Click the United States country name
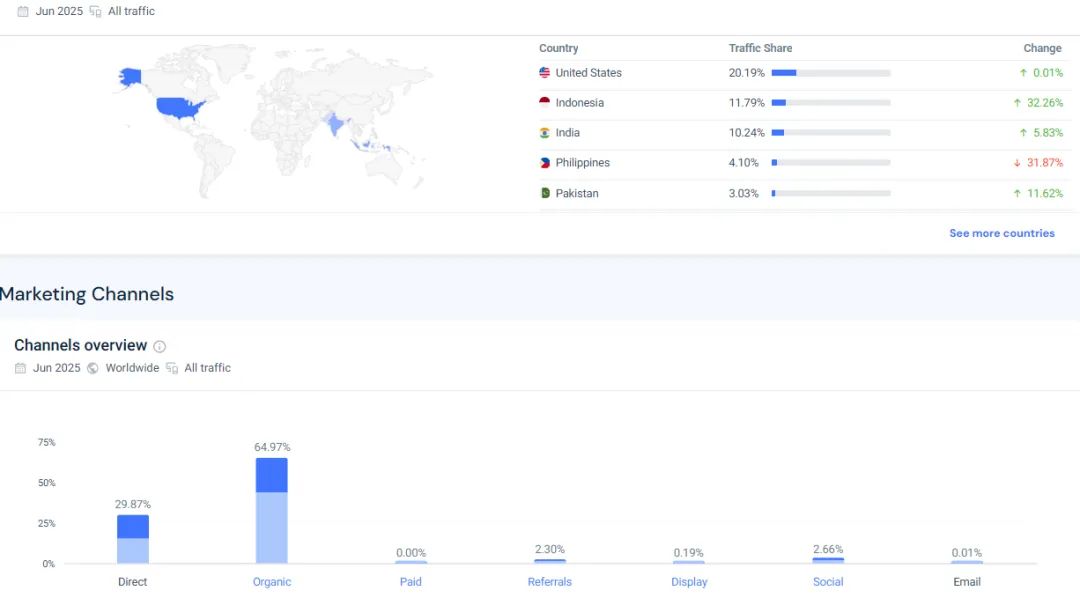1080x613 pixels. coord(588,72)
